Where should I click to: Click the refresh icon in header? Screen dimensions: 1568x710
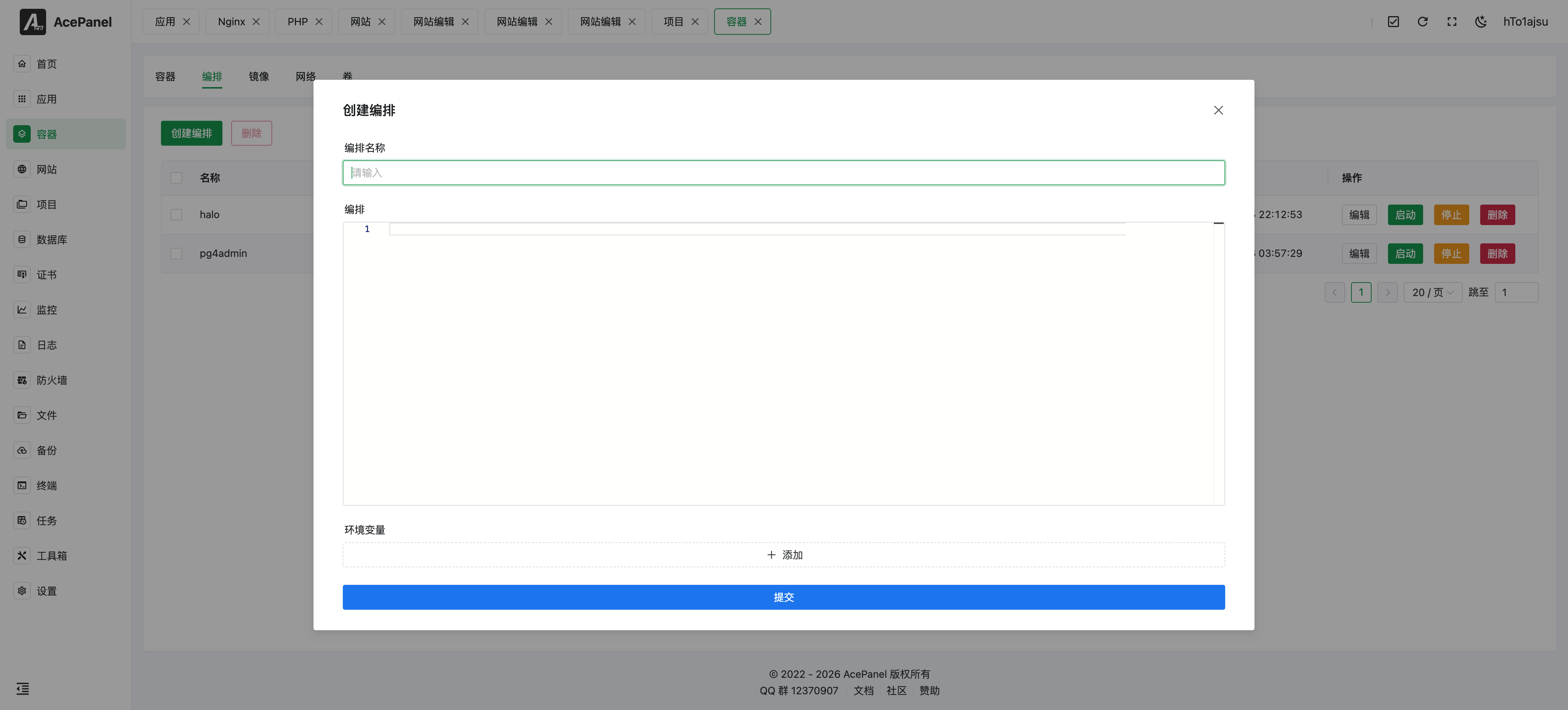click(x=1422, y=22)
